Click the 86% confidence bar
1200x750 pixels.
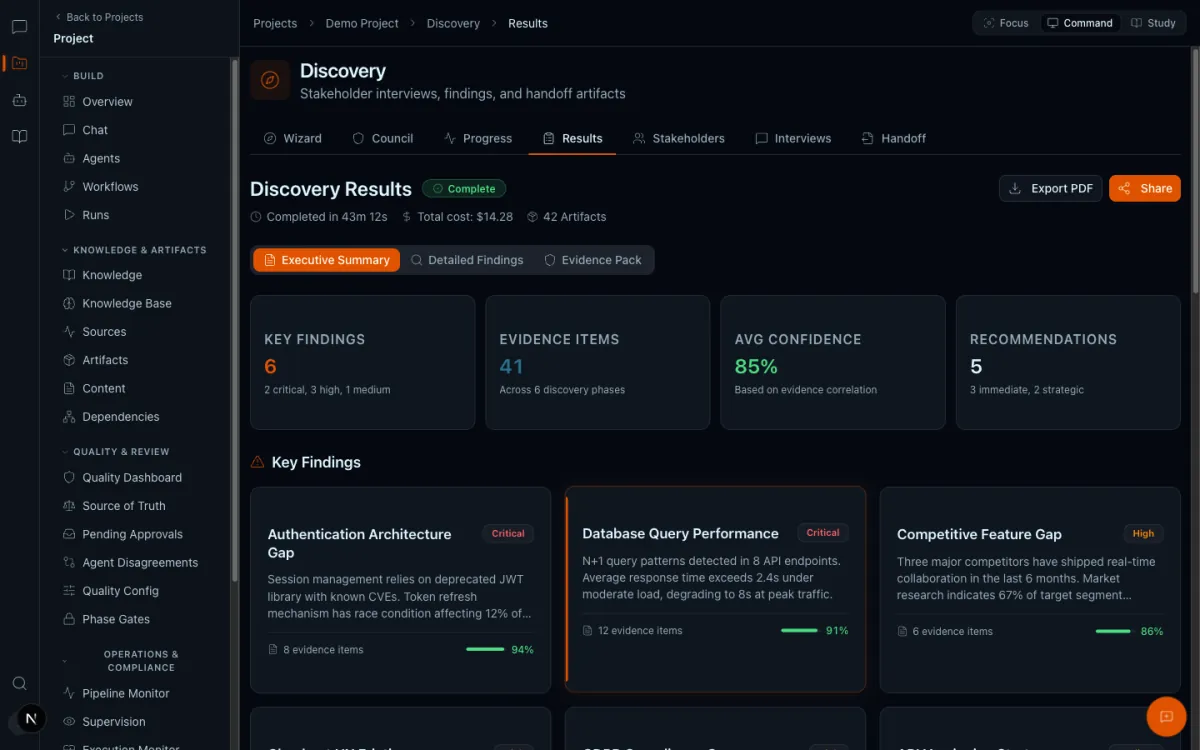point(1114,631)
